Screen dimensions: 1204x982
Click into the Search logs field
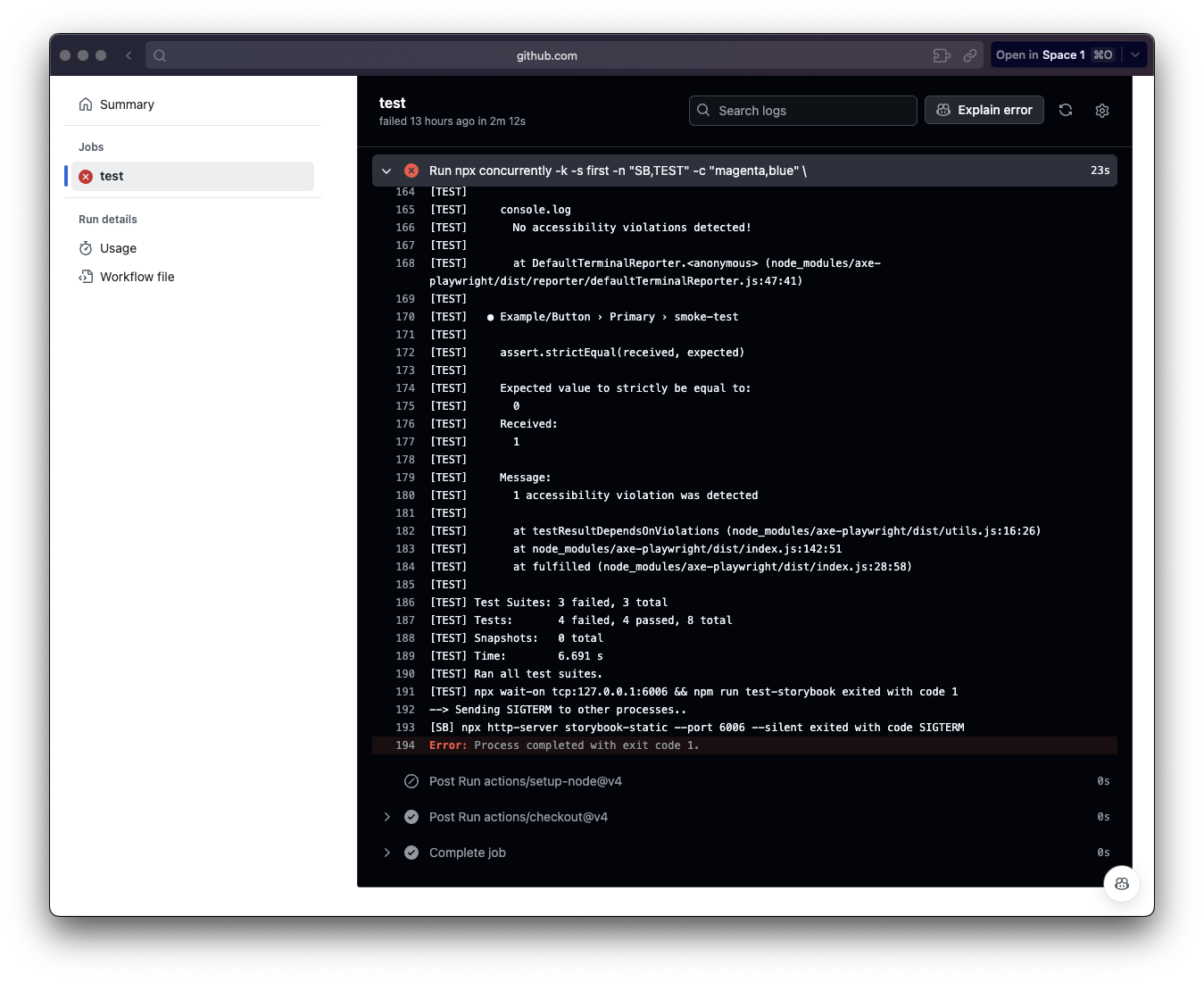(x=803, y=111)
